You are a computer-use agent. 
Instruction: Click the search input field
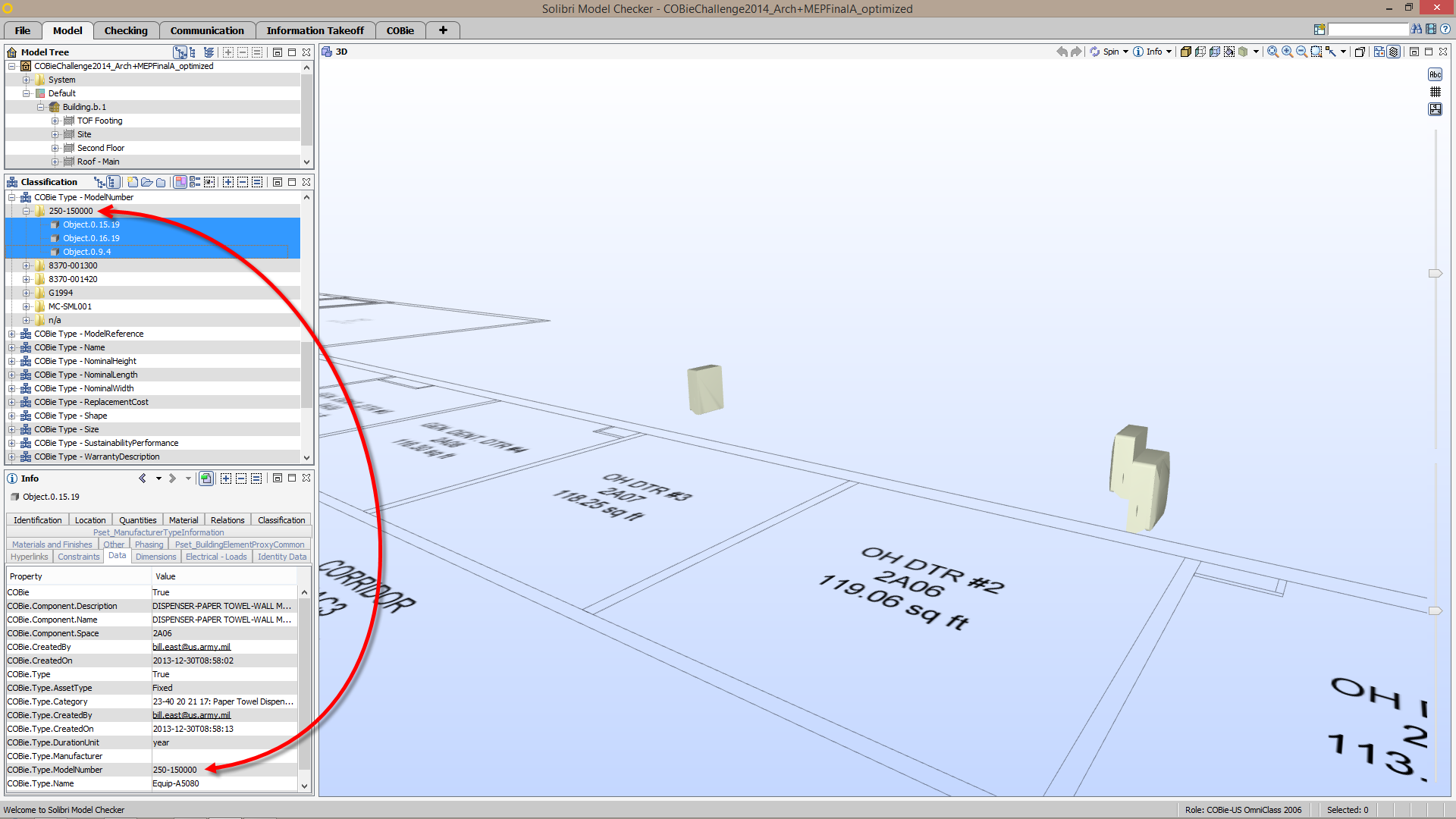[1367, 30]
